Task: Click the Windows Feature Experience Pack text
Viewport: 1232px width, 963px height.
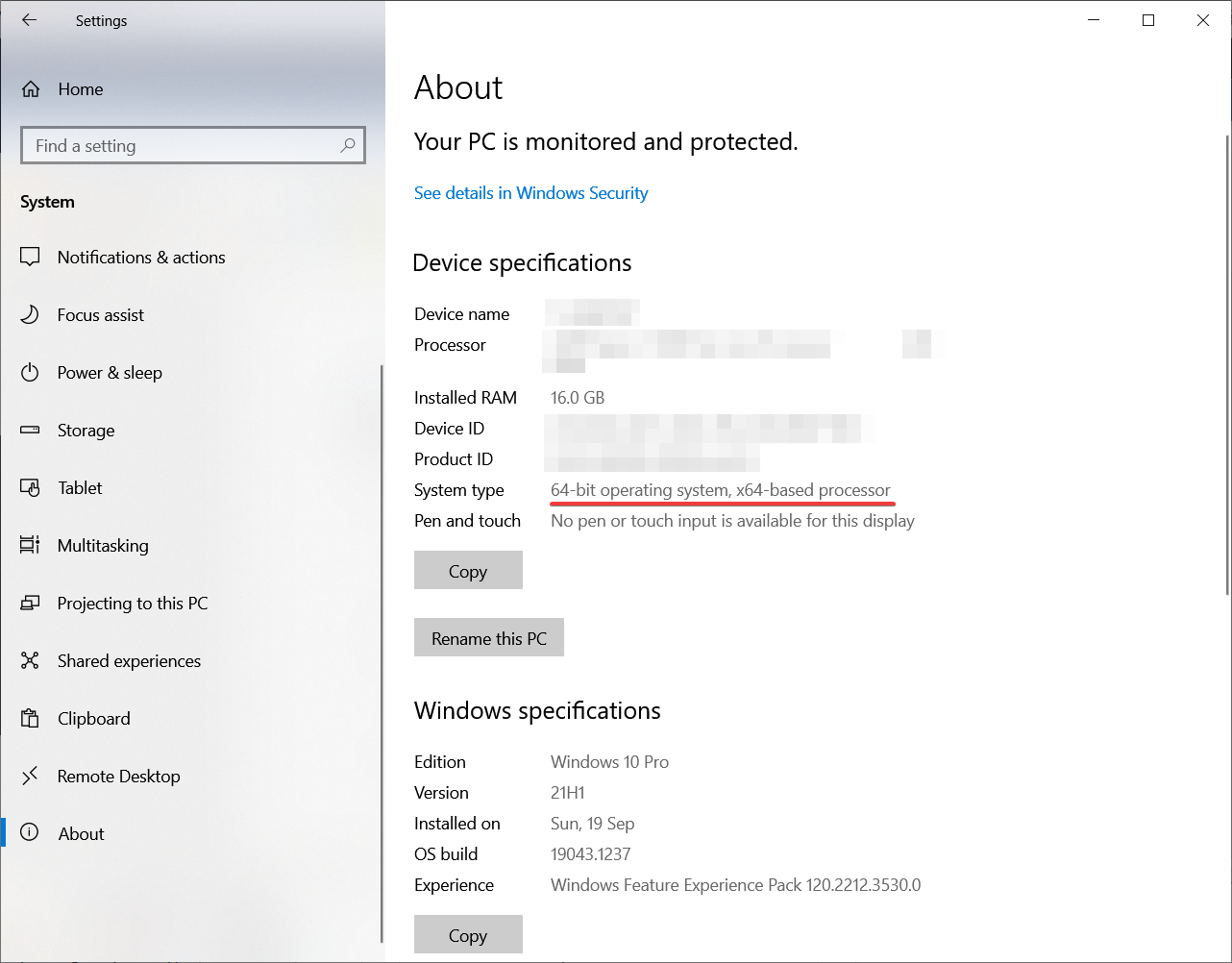Action: tap(735, 885)
